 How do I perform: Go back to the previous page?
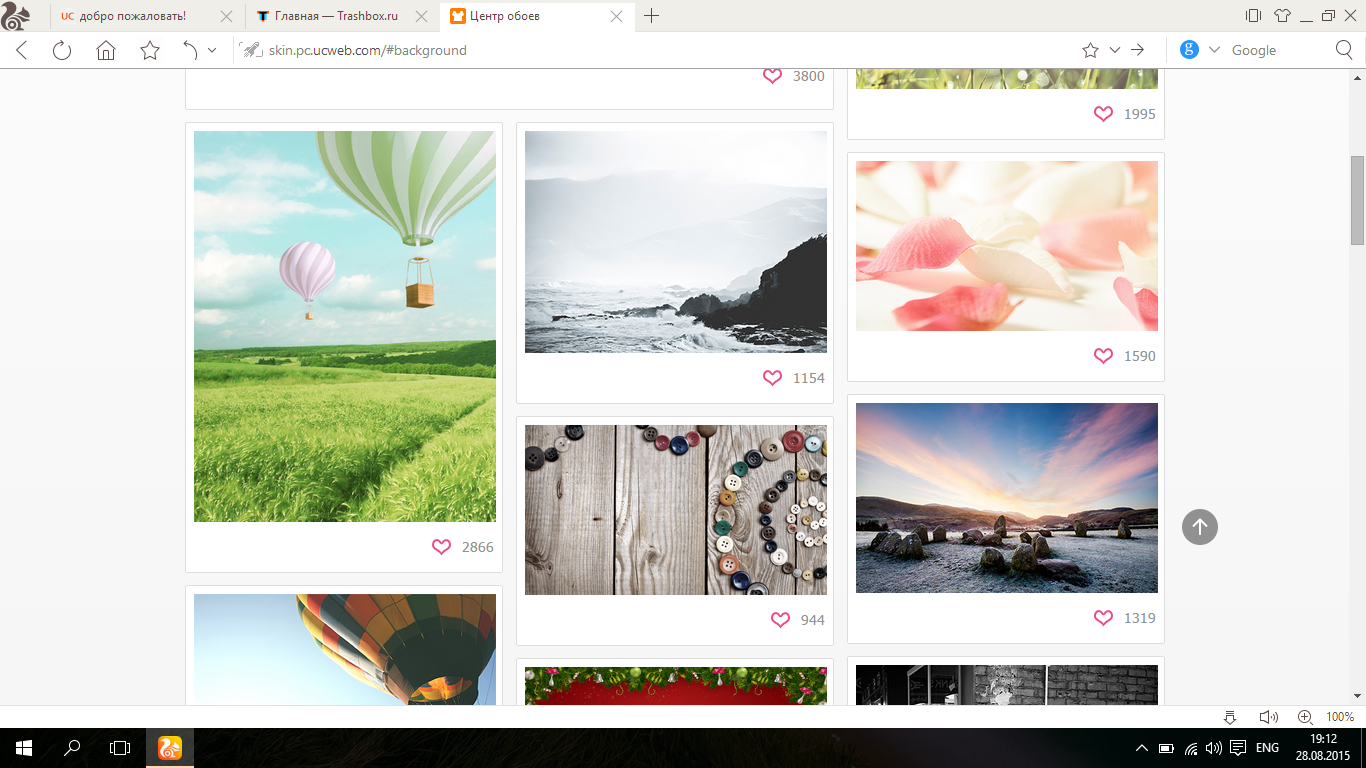tap(21, 50)
